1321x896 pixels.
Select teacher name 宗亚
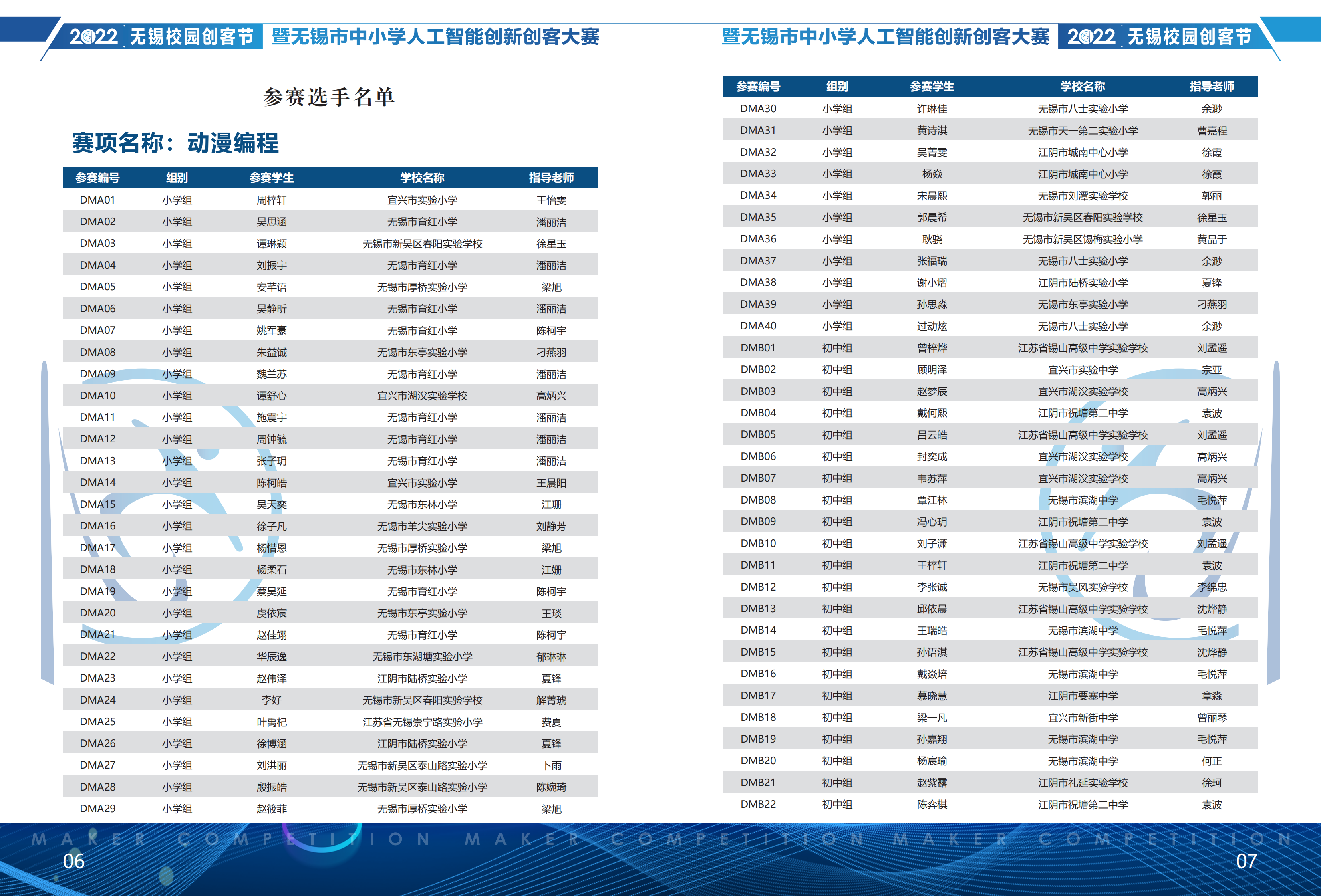1212,370
